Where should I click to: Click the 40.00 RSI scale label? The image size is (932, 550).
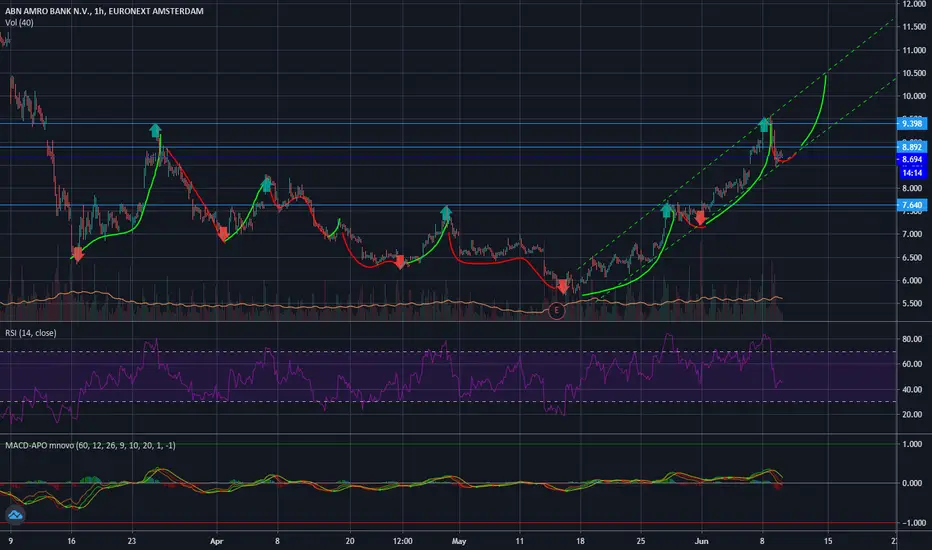click(912, 389)
